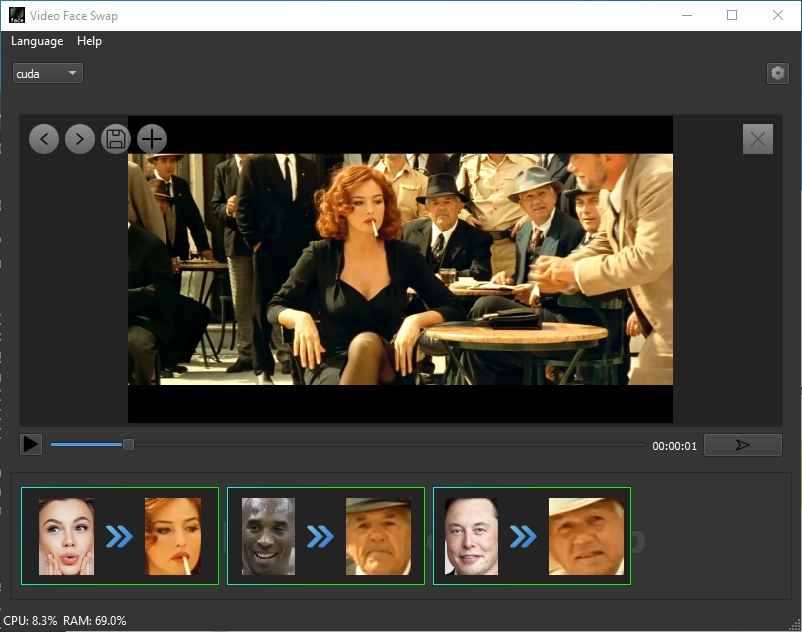Click the 00:00:01 timestamp label

[676, 446]
